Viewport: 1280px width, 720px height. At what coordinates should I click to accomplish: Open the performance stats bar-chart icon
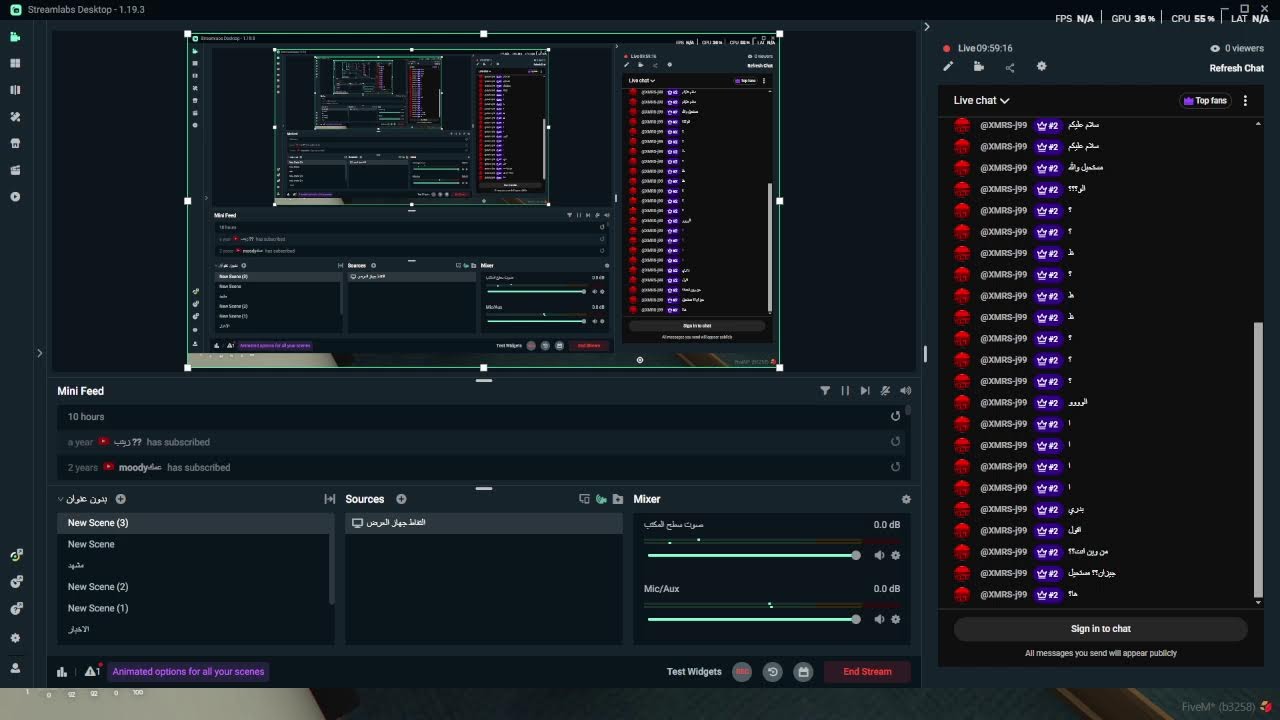(x=62, y=672)
